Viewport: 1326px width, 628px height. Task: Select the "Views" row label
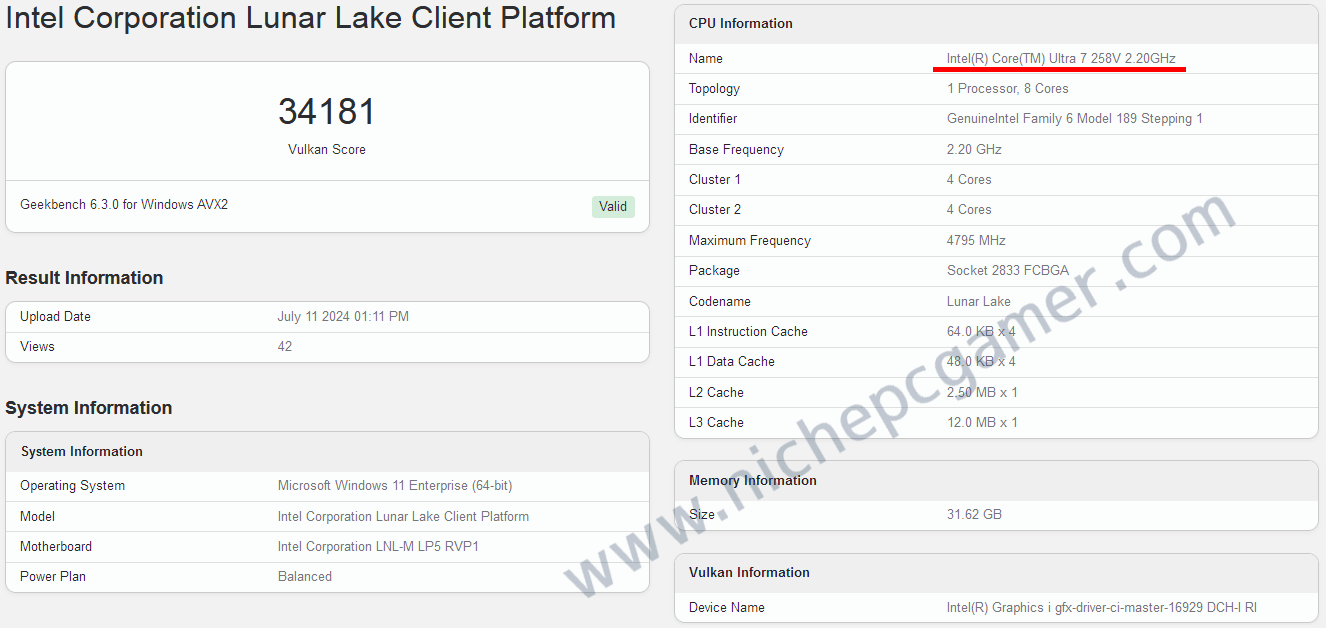point(37,347)
